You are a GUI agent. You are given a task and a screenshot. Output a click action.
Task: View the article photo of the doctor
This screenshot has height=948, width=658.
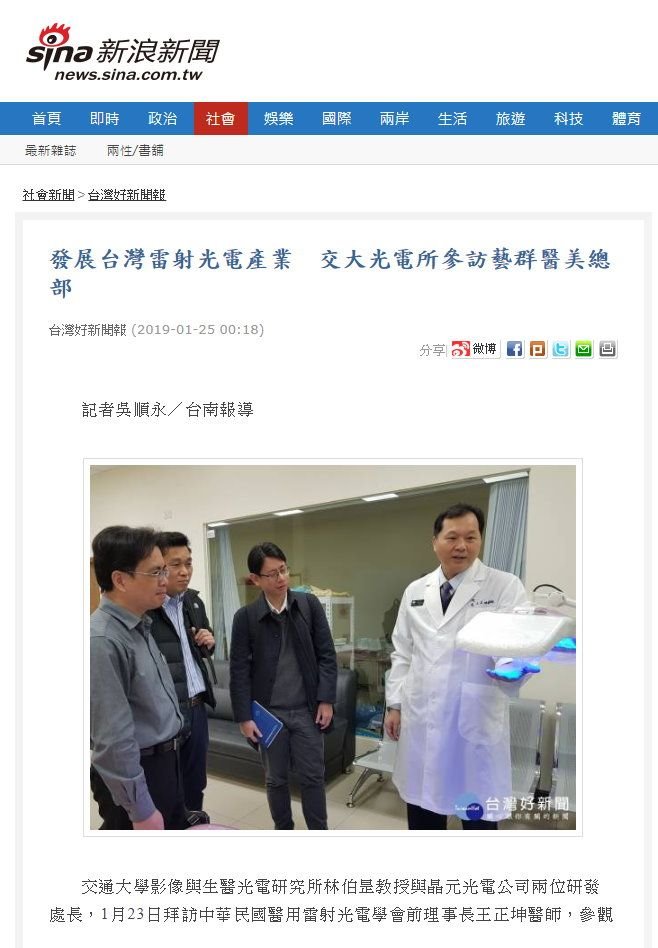pos(333,647)
